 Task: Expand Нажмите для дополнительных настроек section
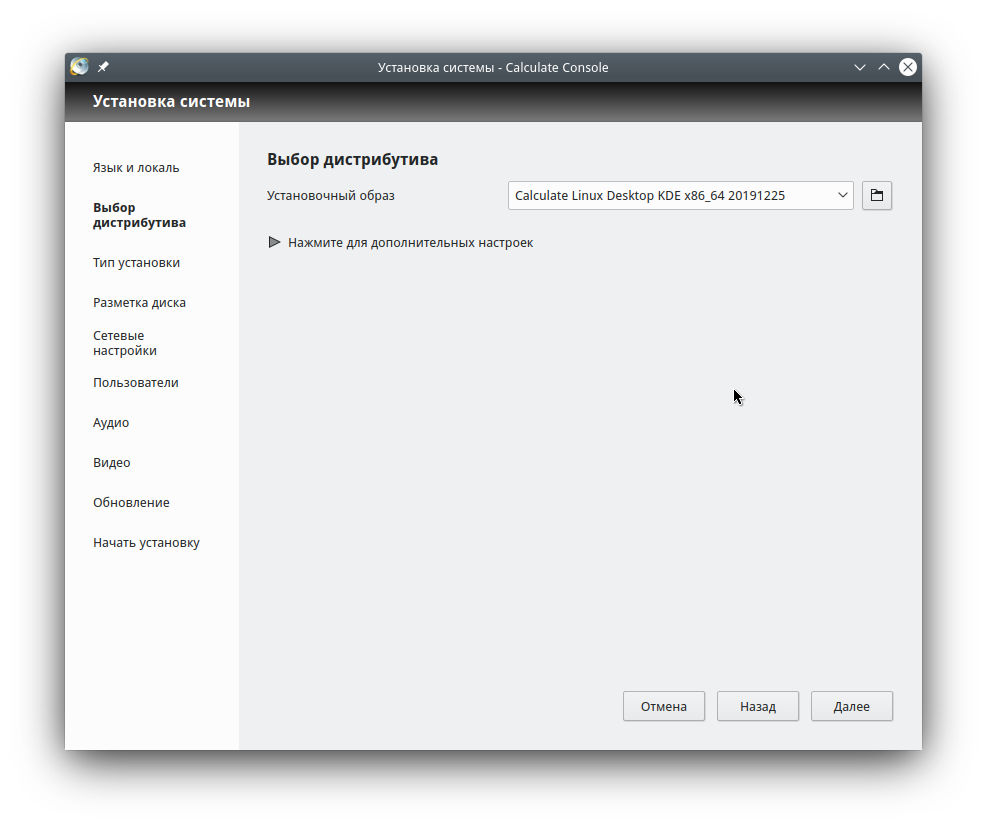point(401,242)
